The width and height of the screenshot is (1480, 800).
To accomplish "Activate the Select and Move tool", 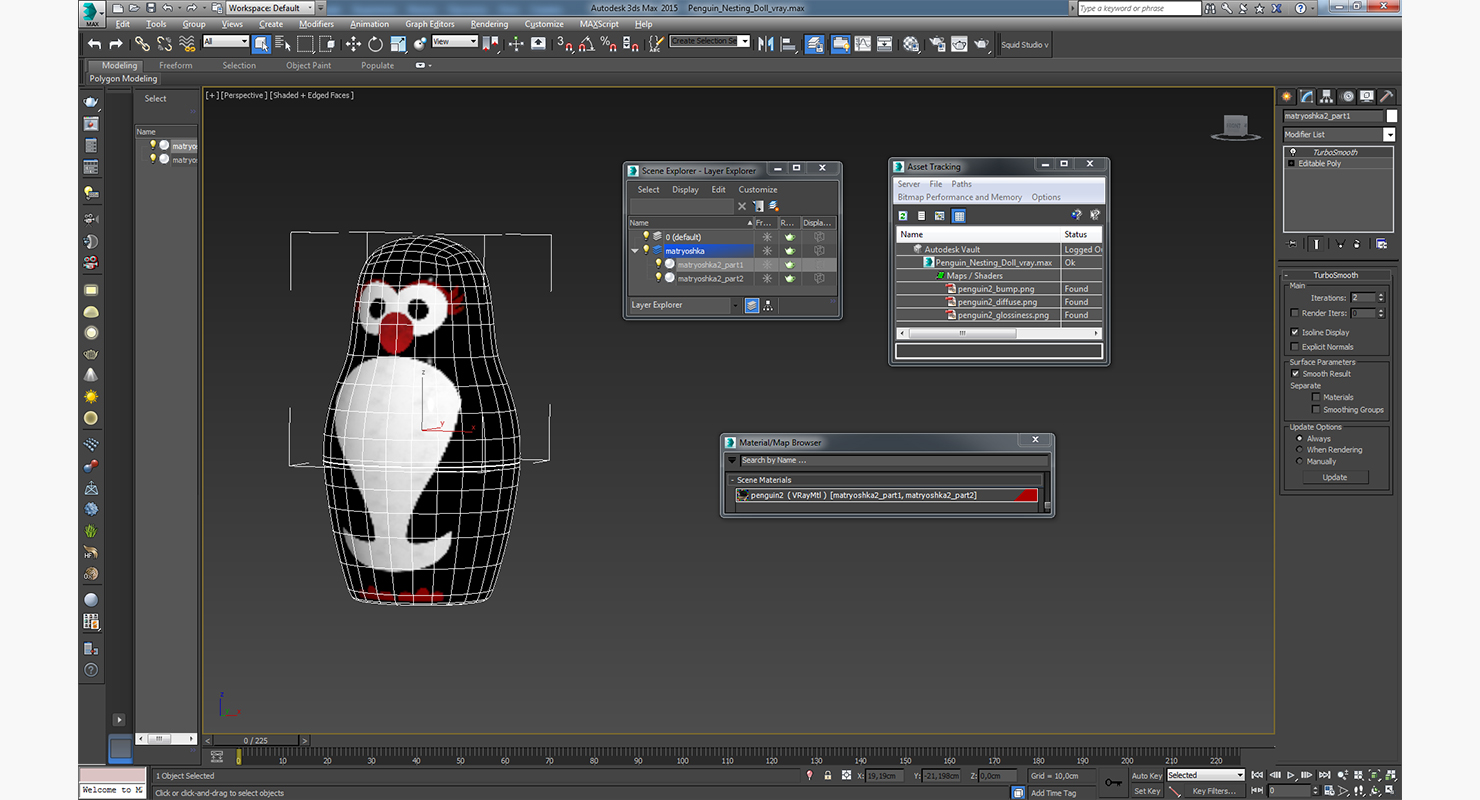I will (352, 44).
